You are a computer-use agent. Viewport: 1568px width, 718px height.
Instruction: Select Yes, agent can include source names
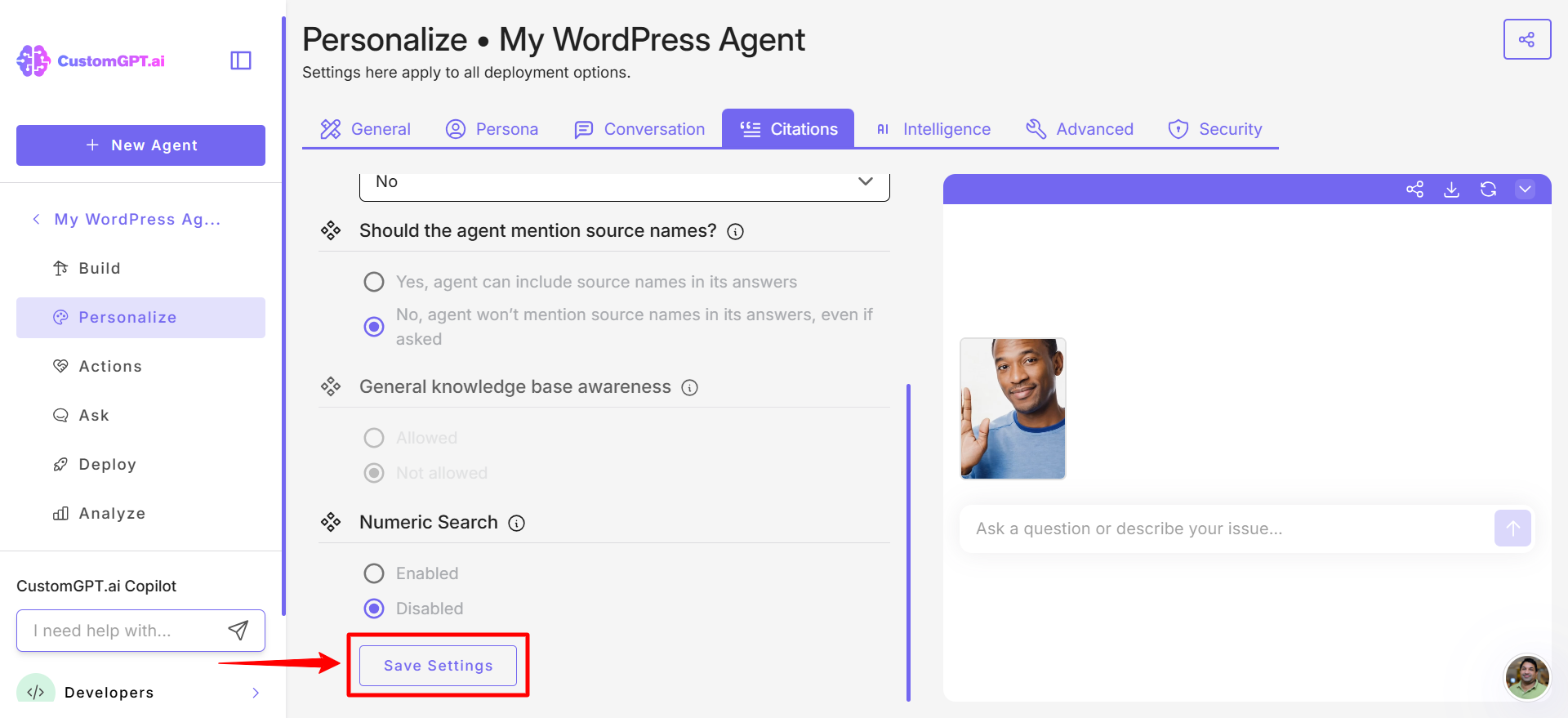[x=374, y=282]
